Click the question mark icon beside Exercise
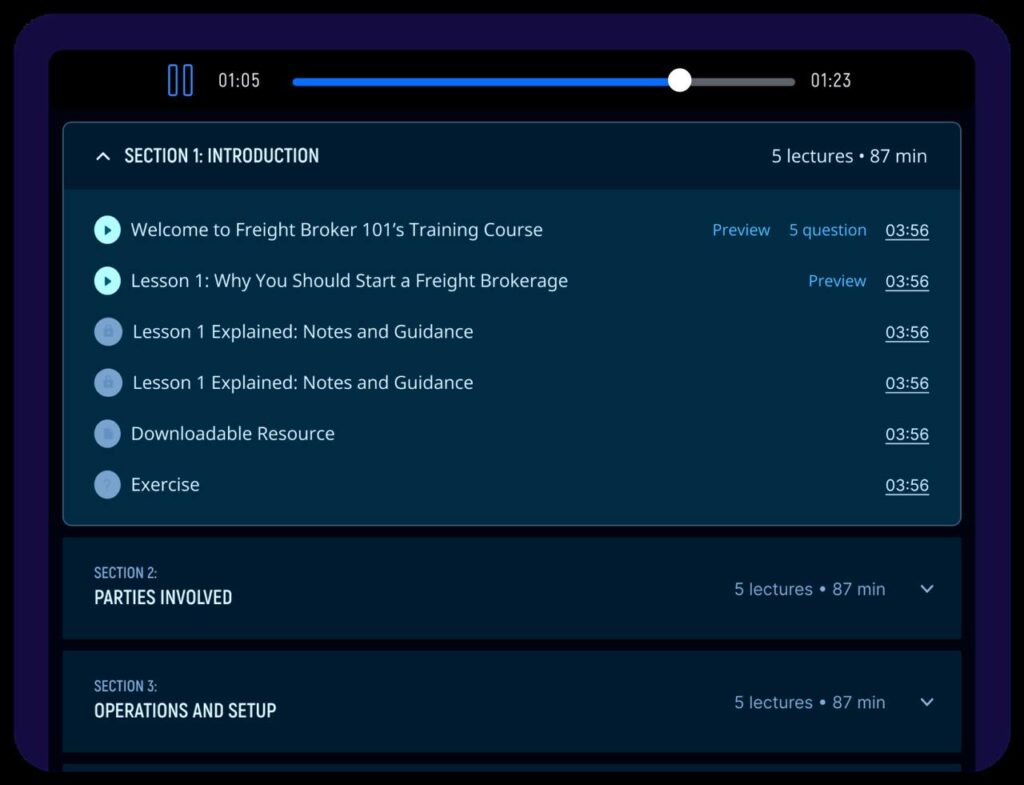This screenshot has width=1024, height=785. click(x=107, y=485)
